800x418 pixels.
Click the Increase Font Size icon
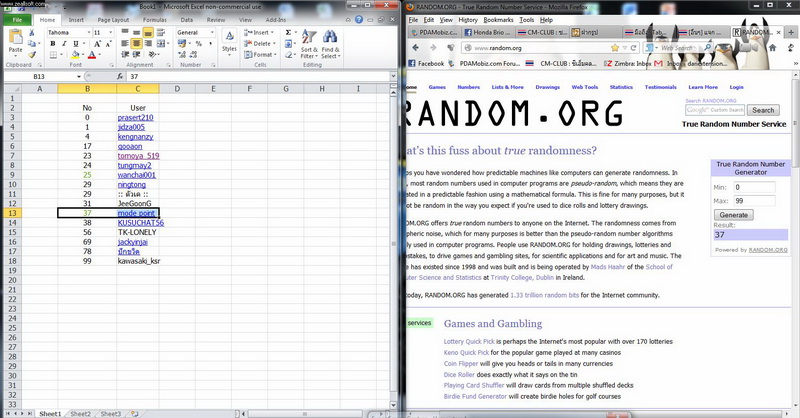97,44
